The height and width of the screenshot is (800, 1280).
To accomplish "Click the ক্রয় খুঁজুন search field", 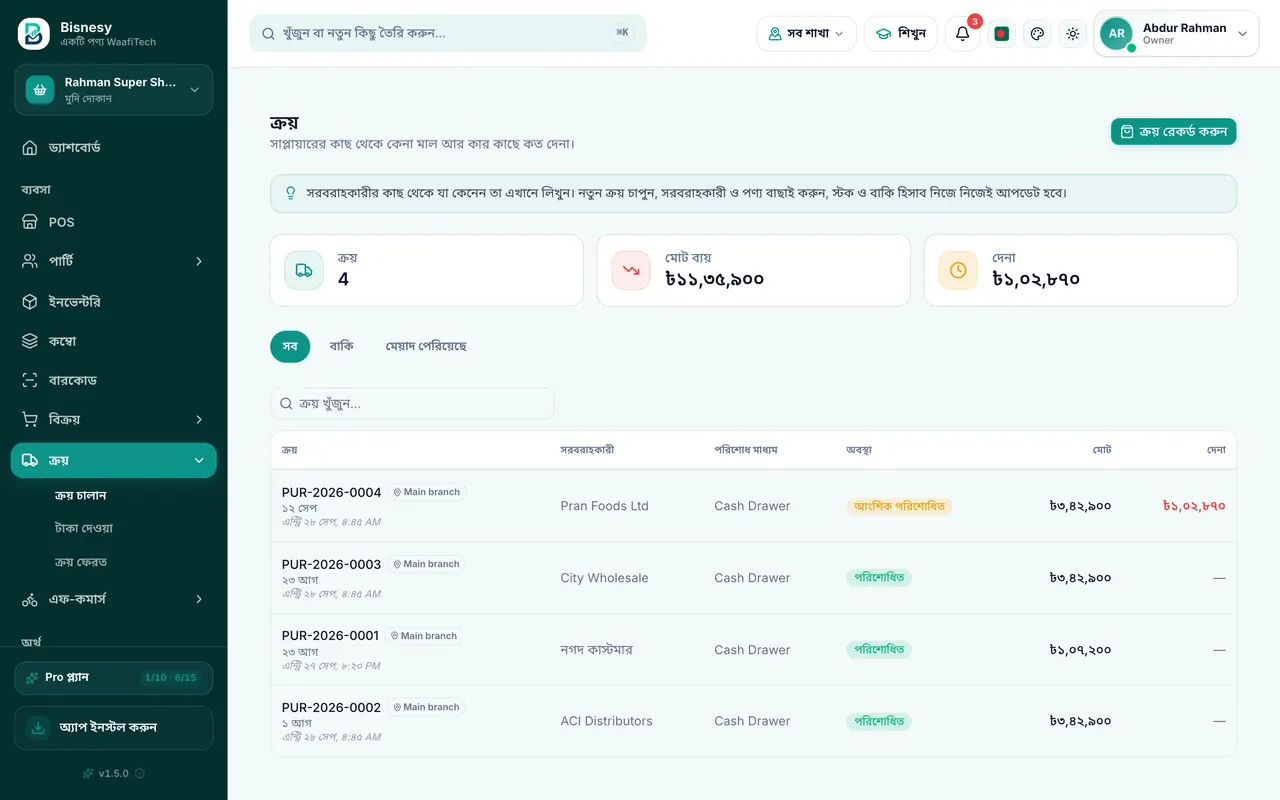I will coord(412,403).
